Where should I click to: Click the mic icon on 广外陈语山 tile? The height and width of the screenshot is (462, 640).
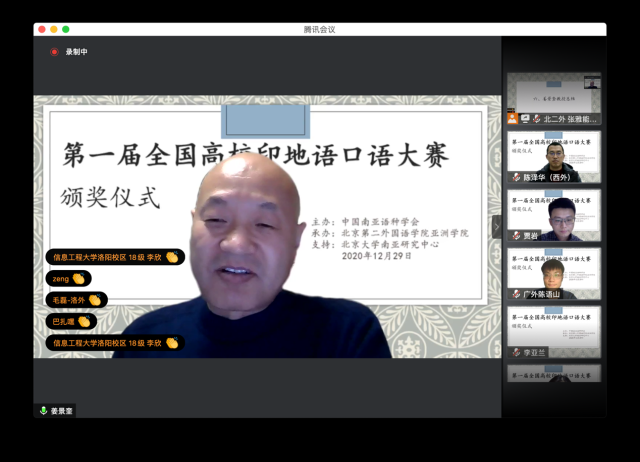pyautogui.click(x=513, y=294)
